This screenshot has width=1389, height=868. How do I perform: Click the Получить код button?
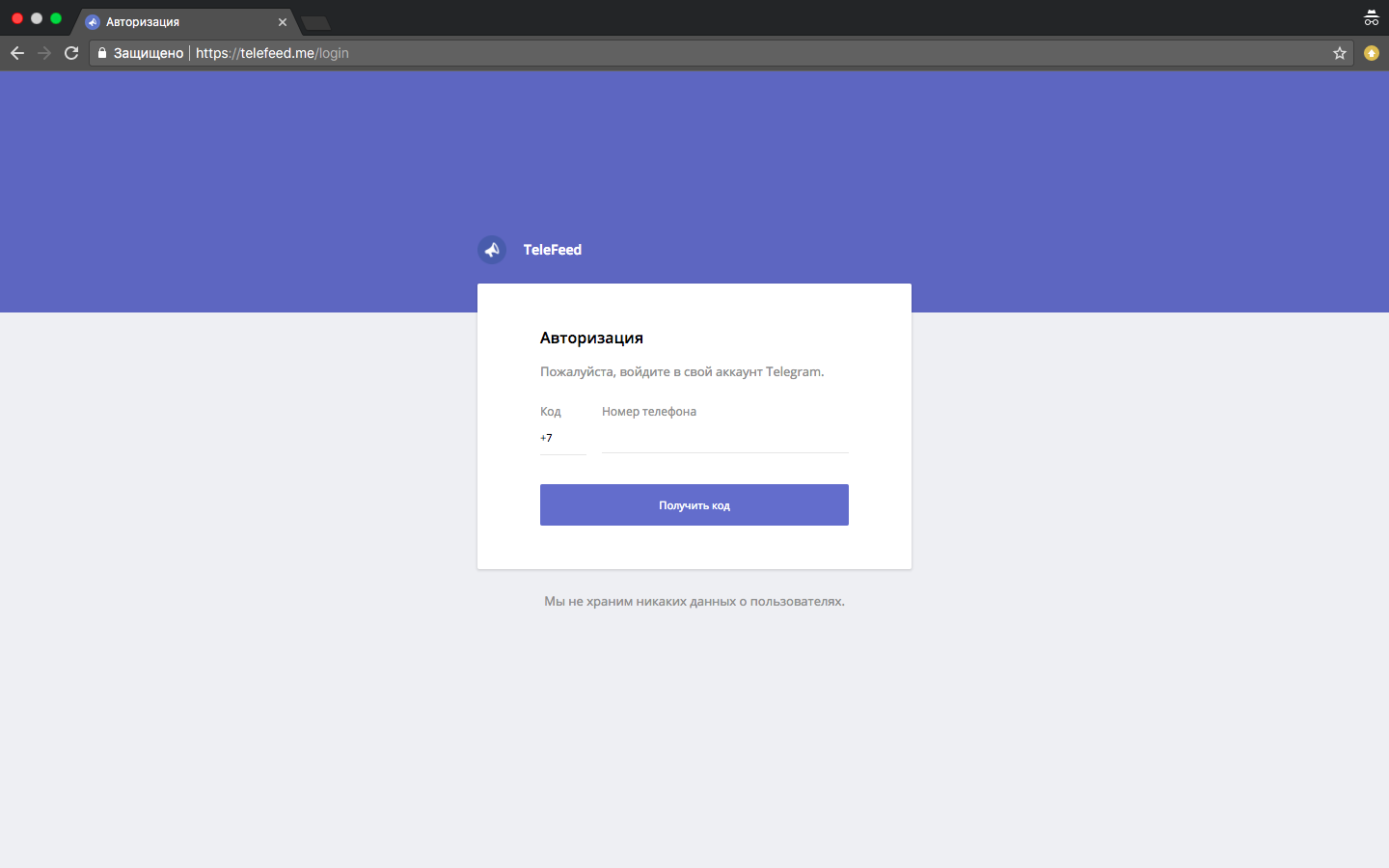coord(694,505)
